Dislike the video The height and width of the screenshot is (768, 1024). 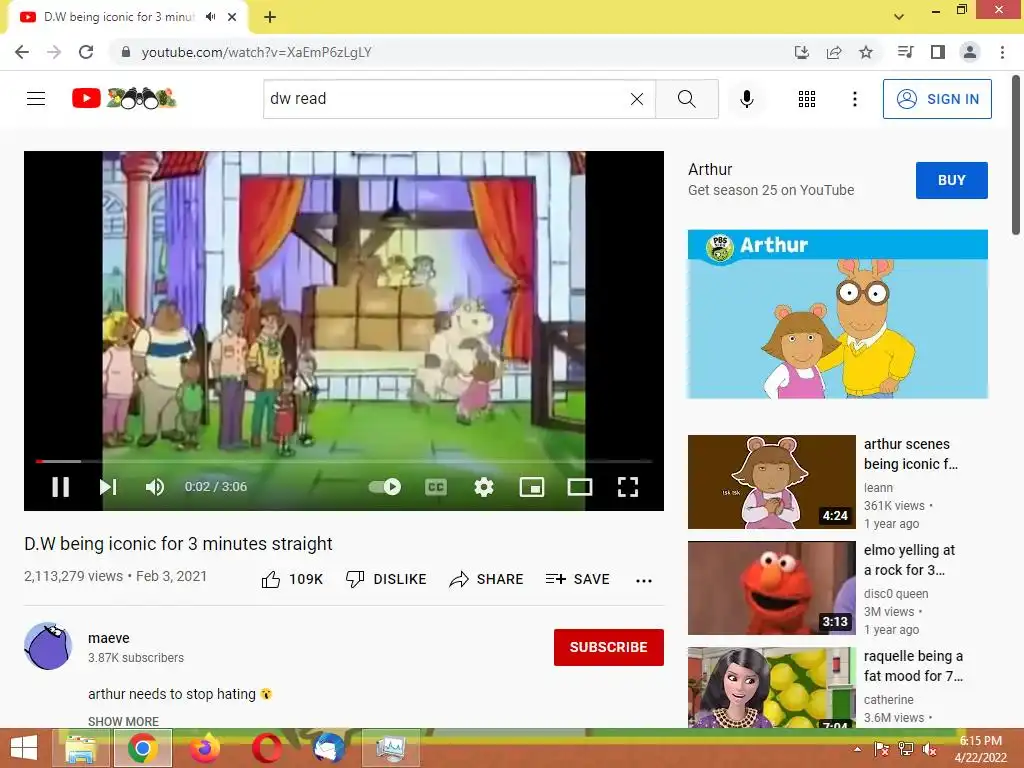pyautogui.click(x=386, y=579)
